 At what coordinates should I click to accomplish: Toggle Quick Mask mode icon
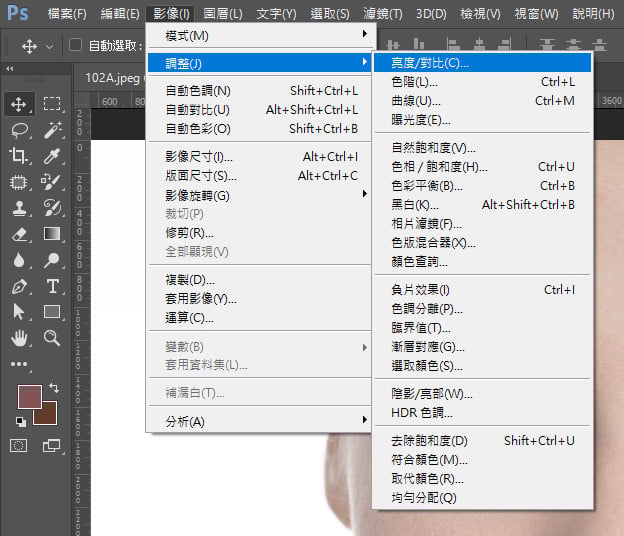click(19, 445)
